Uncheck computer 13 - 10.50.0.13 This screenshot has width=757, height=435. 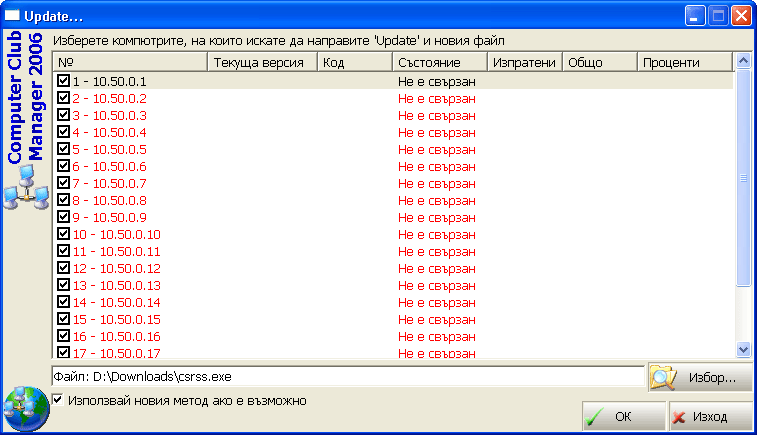click(x=63, y=284)
